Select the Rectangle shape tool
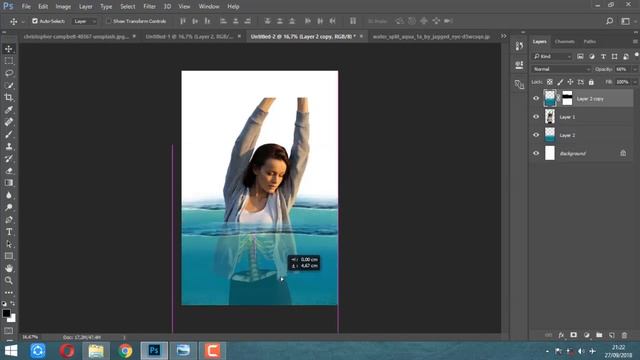 (x=9, y=256)
